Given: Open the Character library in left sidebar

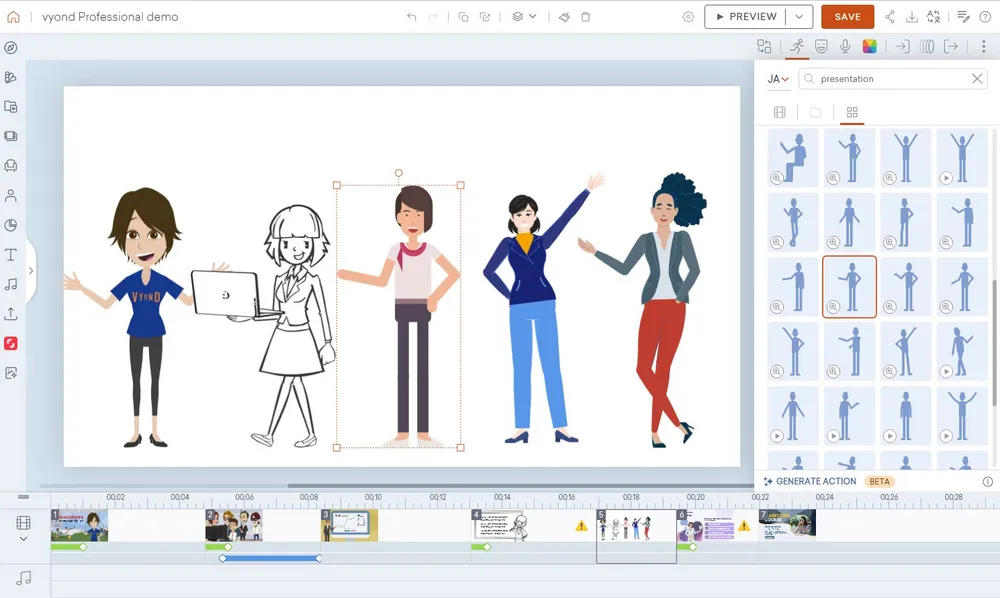Looking at the screenshot, I should [x=11, y=196].
